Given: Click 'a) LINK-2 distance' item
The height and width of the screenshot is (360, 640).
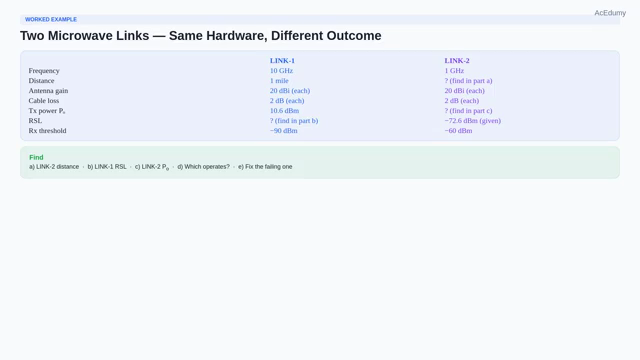Looking at the screenshot, I should point(54,167).
